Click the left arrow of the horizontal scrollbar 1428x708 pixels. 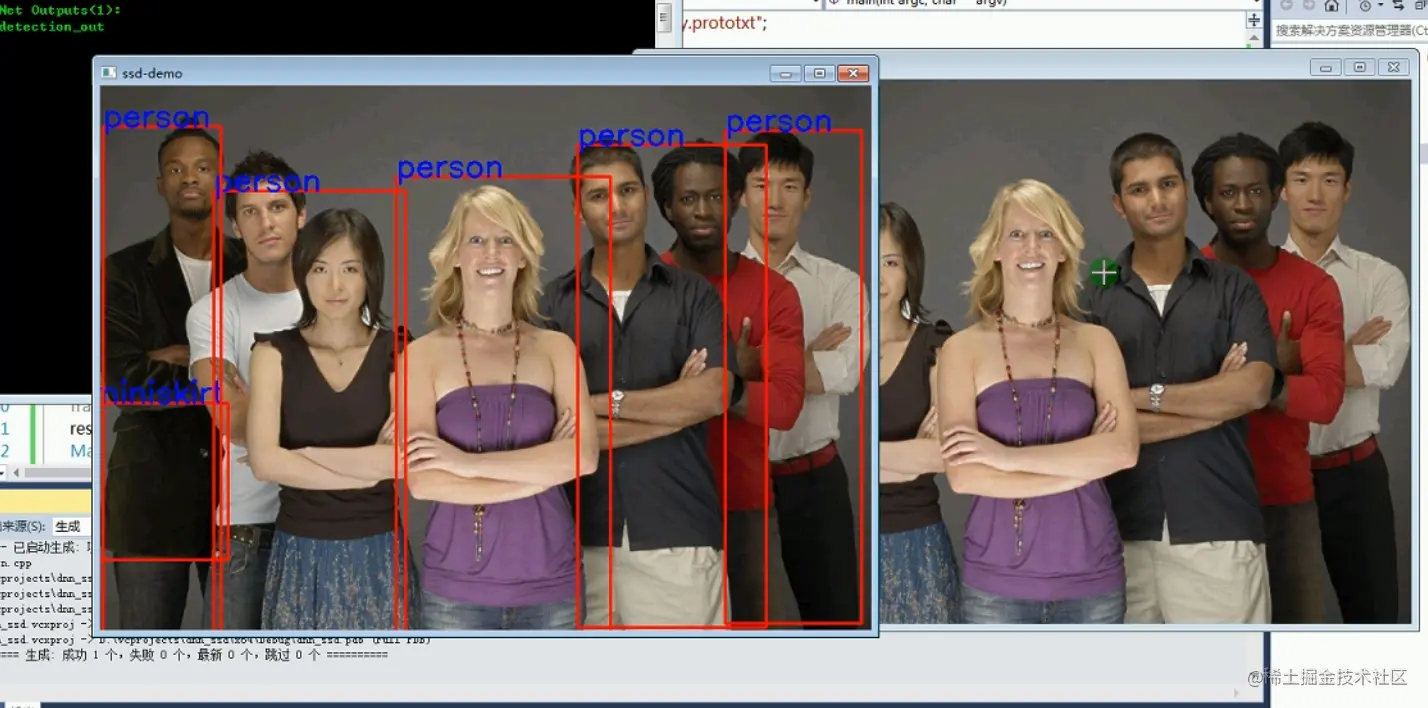(14, 472)
